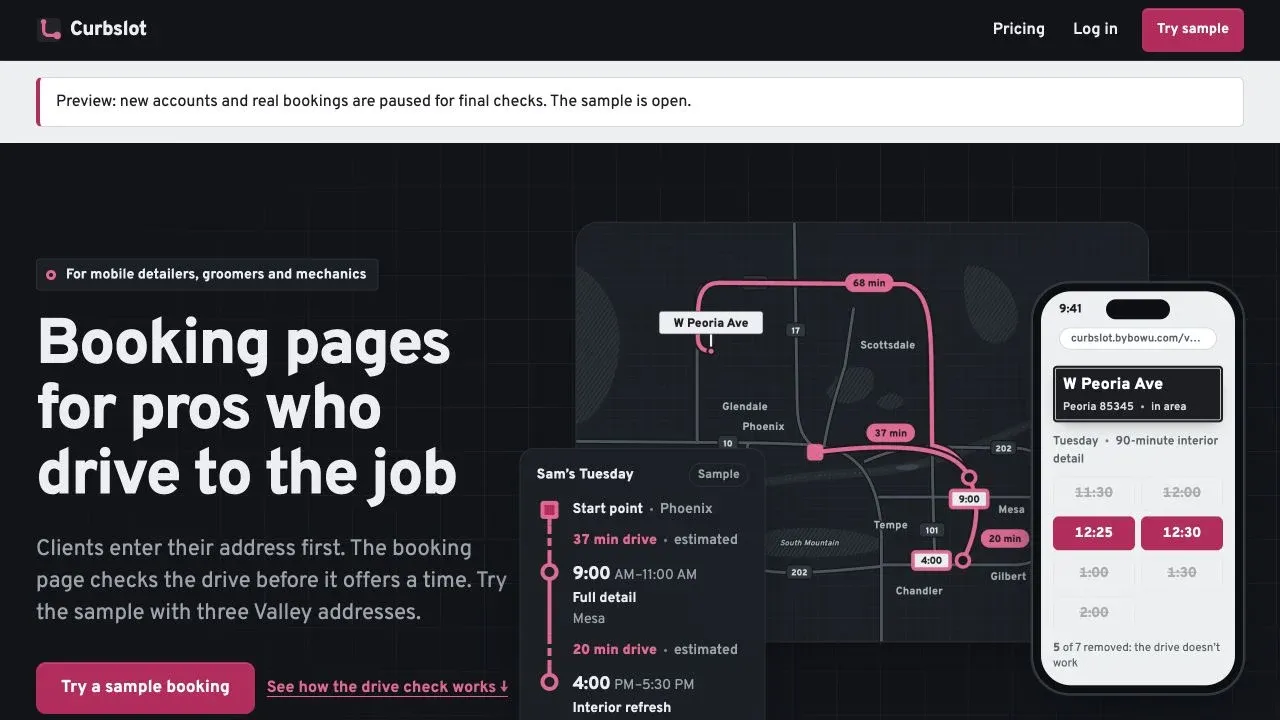
Task: Follow See how the drive check works link
Action: (x=387, y=687)
